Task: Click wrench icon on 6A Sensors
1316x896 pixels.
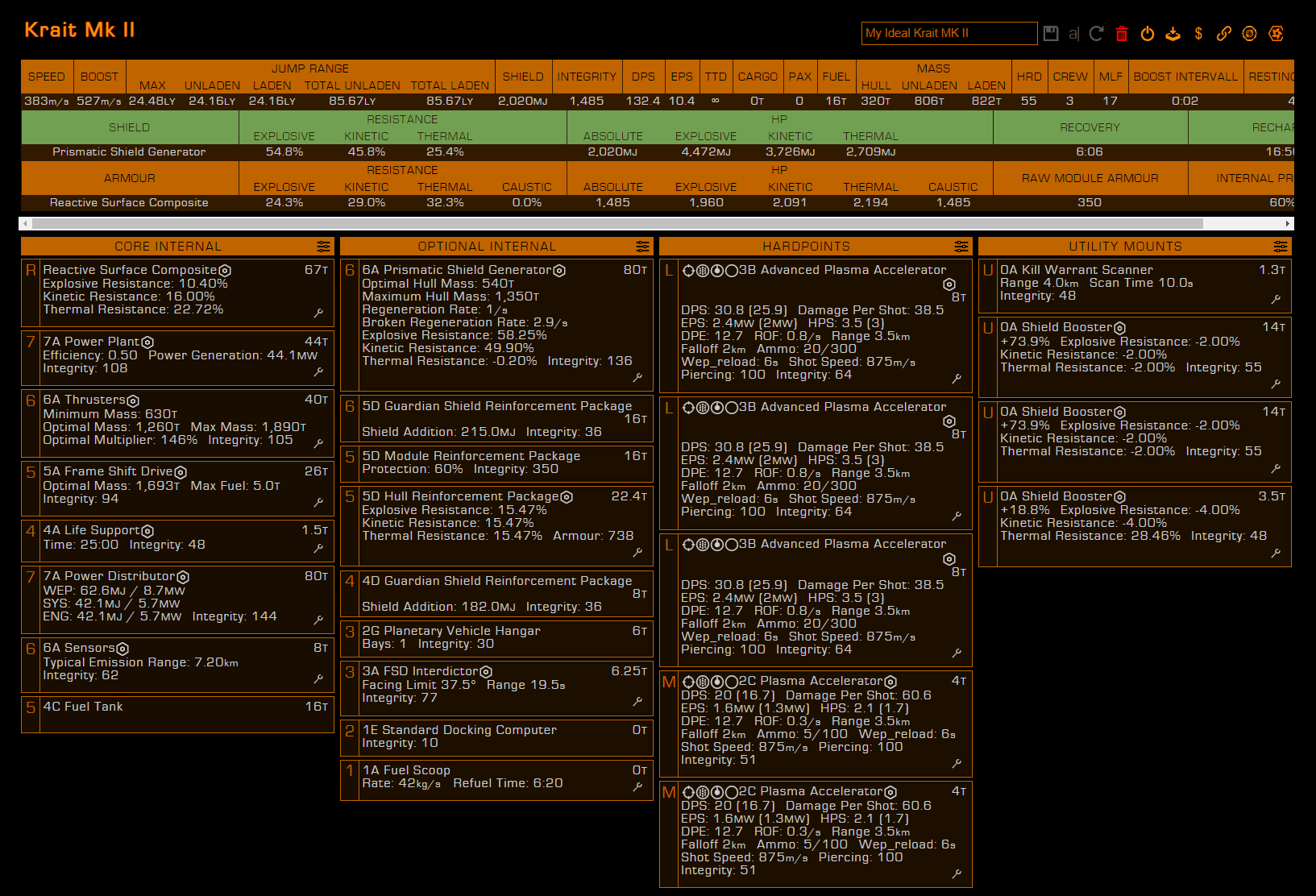Action: [x=319, y=678]
